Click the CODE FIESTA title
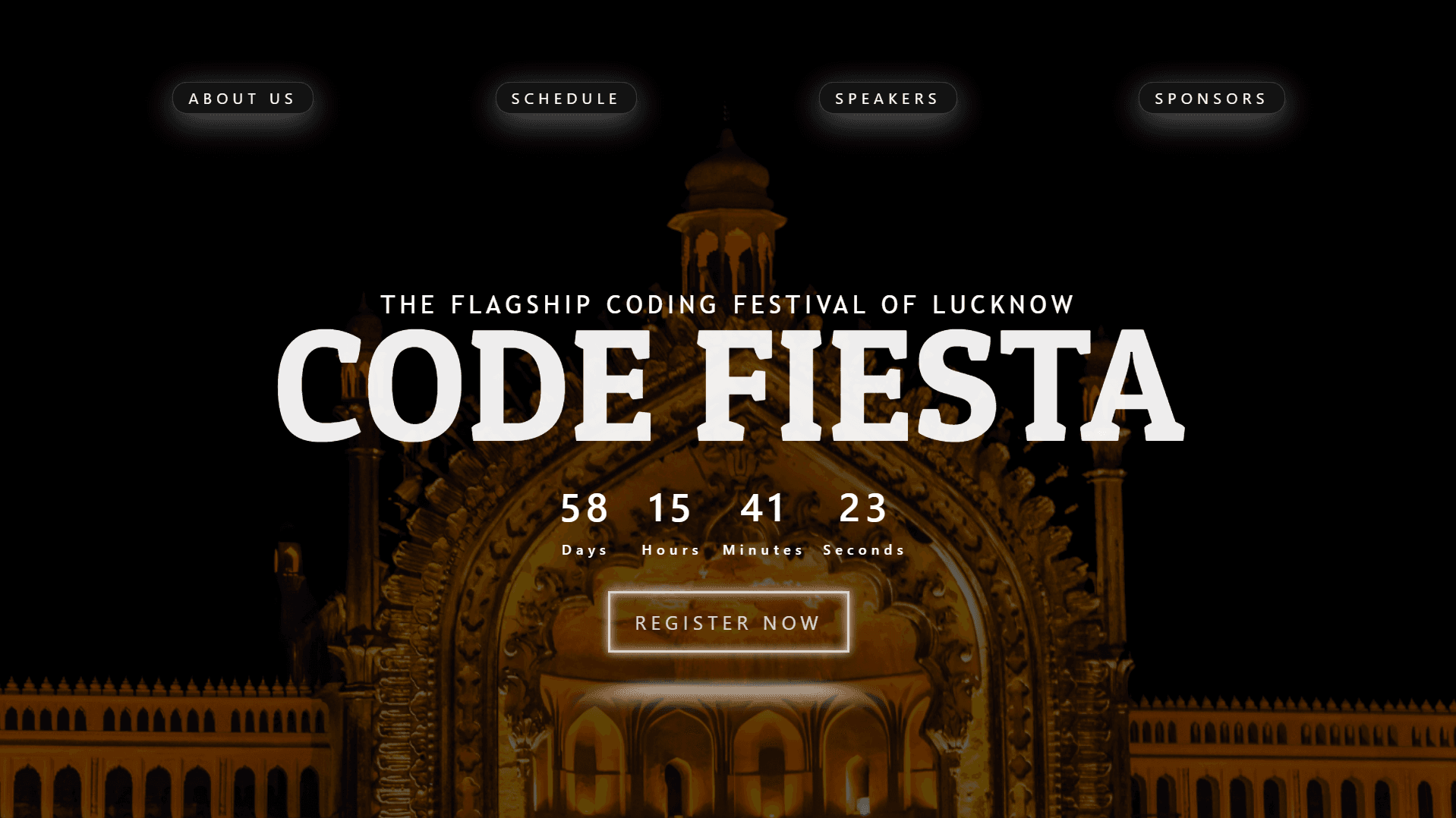The image size is (1456, 818). [x=730, y=385]
